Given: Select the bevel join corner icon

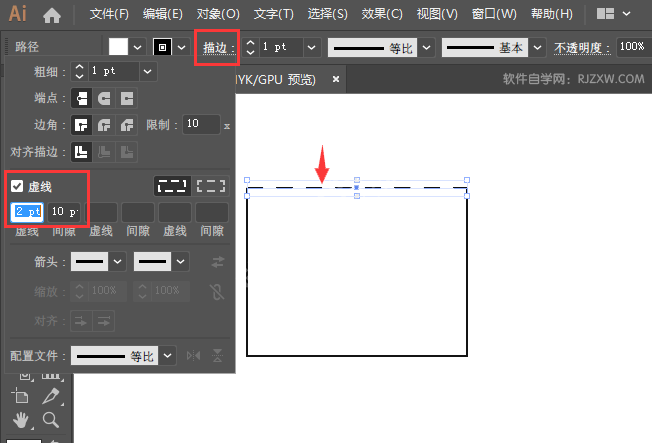Looking at the screenshot, I should pyautogui.click(x=127, y=125).
